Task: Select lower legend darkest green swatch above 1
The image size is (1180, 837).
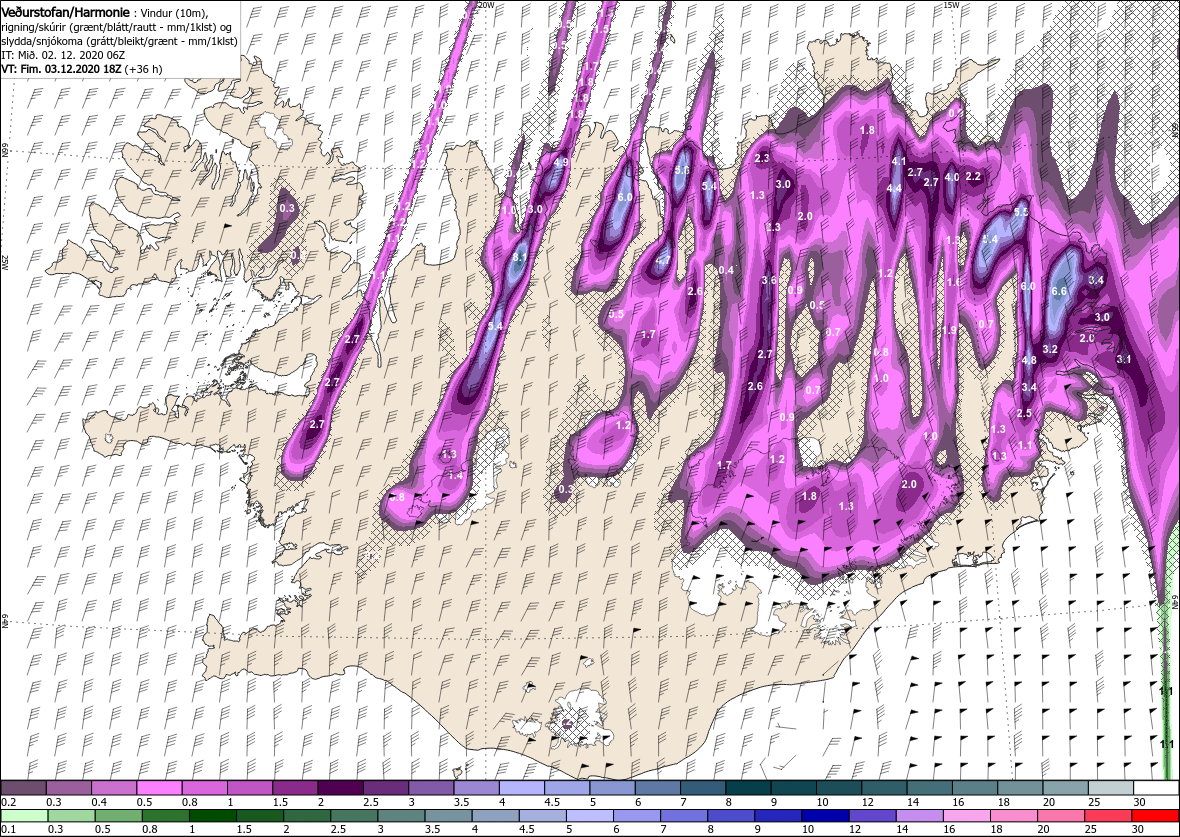Action: tap(212, 816)
